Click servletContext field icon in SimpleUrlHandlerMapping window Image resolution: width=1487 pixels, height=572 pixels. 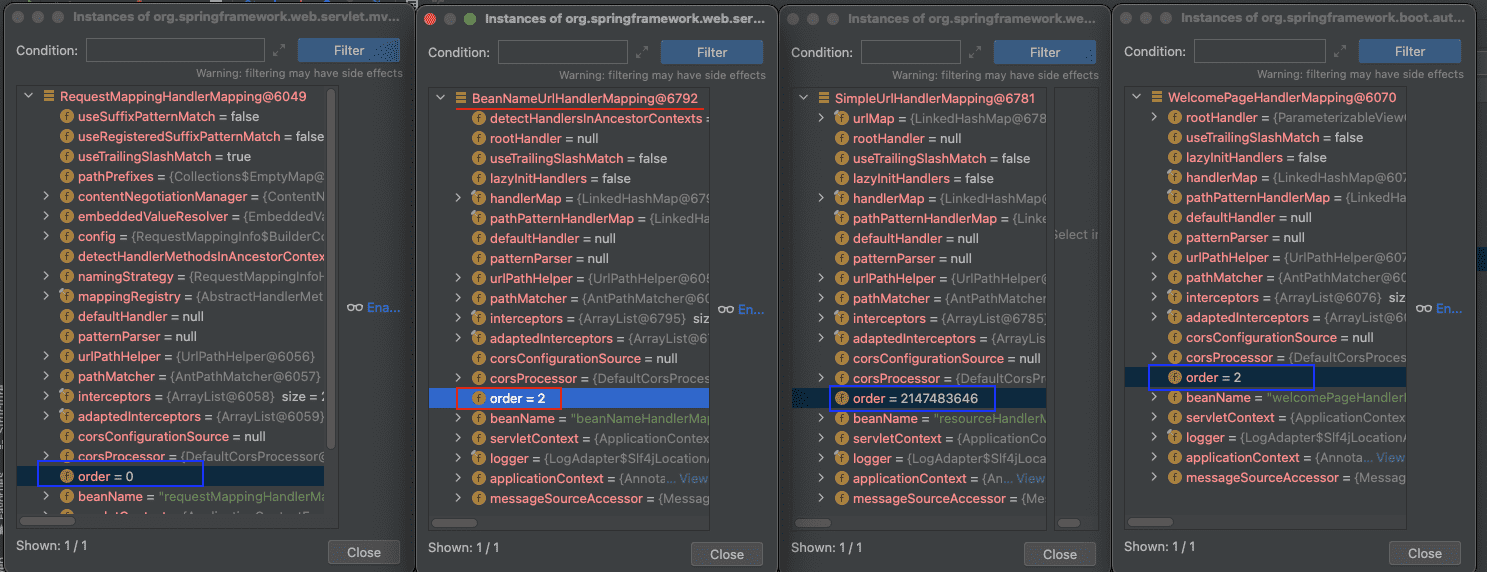pyautogui.click(x=842, y=438)
